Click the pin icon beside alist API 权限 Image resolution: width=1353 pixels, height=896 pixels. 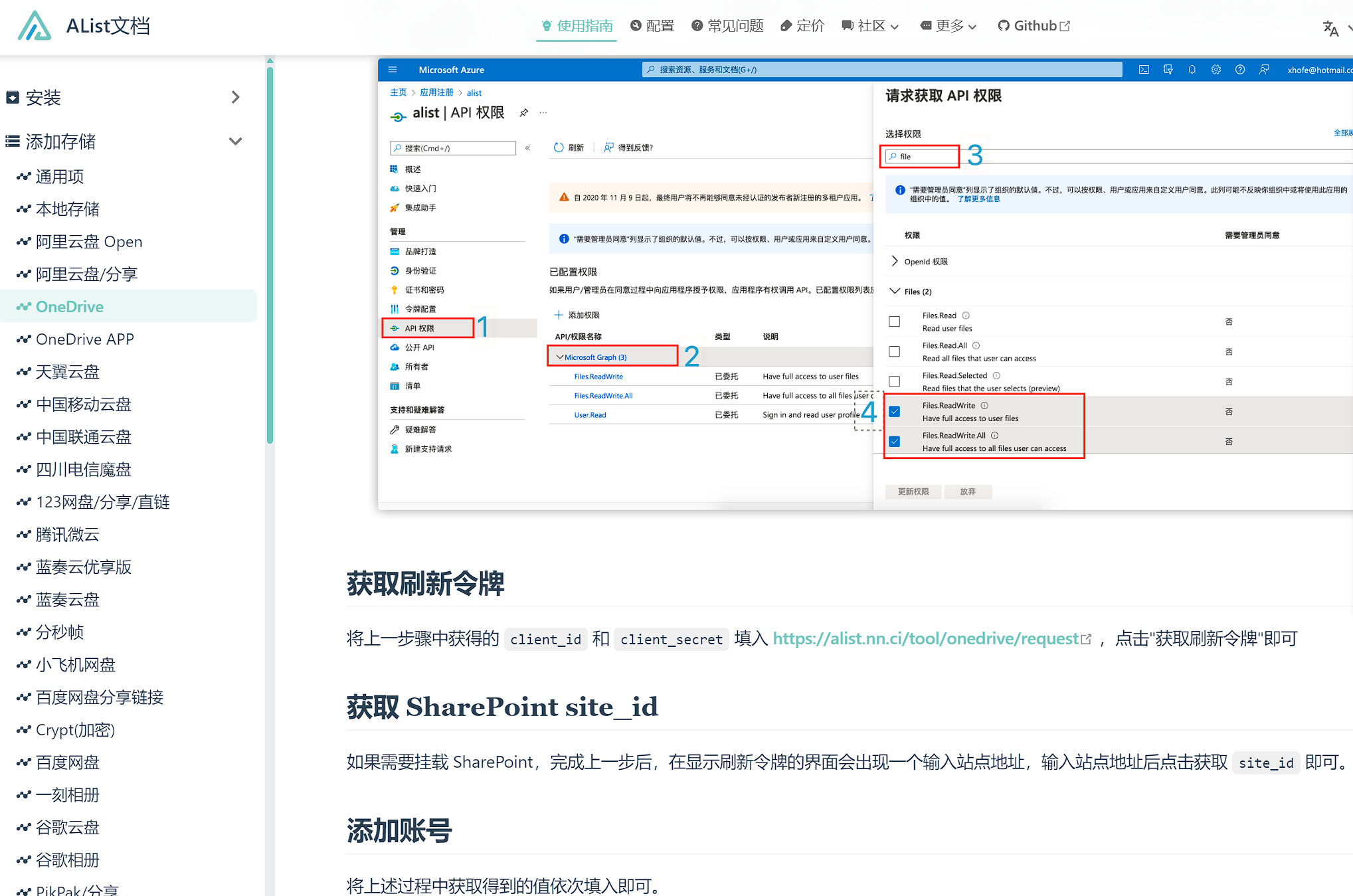(x=524, y=113)
